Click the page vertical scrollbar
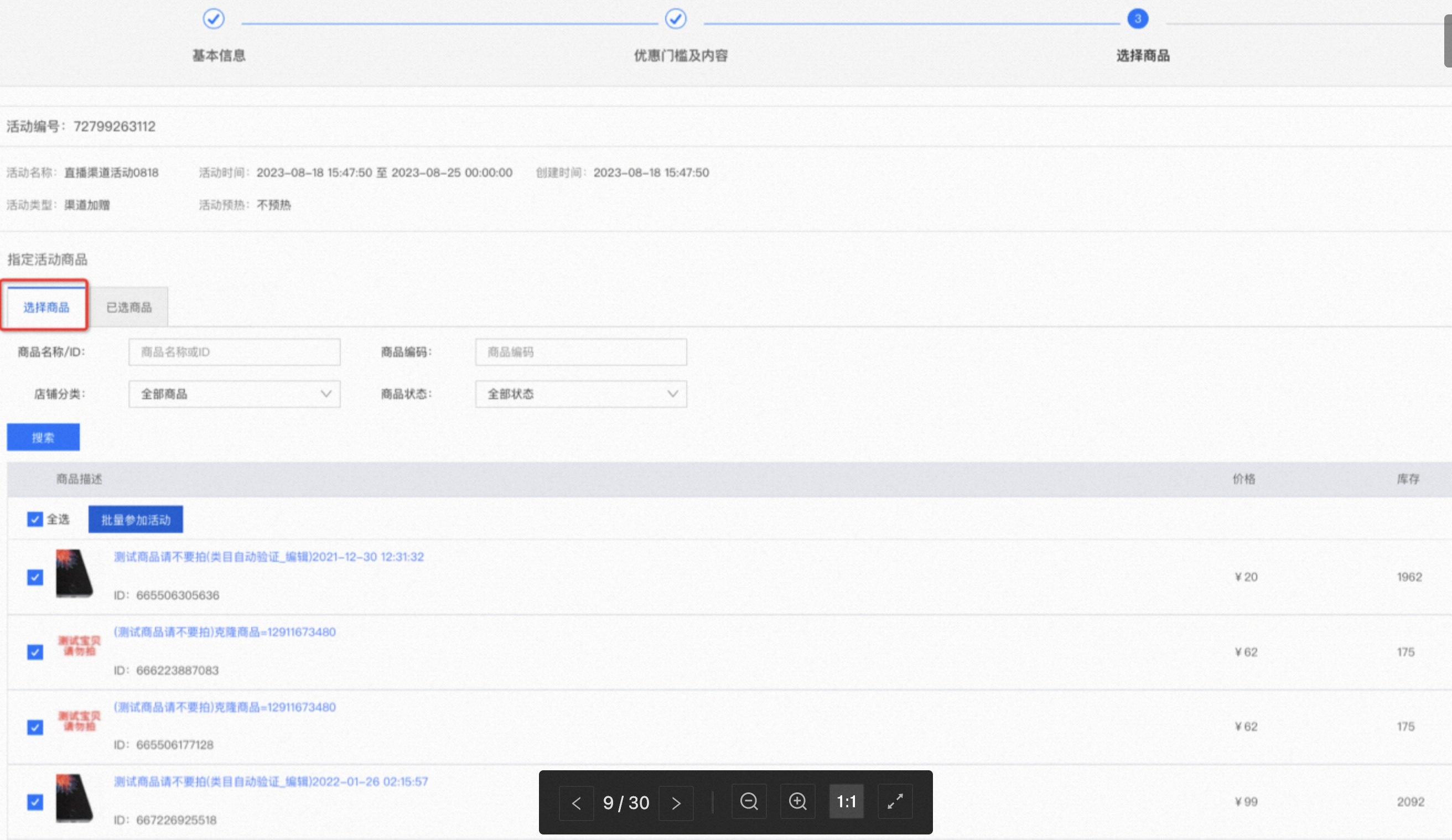The image size is (1452, 840). (1448, 40)
